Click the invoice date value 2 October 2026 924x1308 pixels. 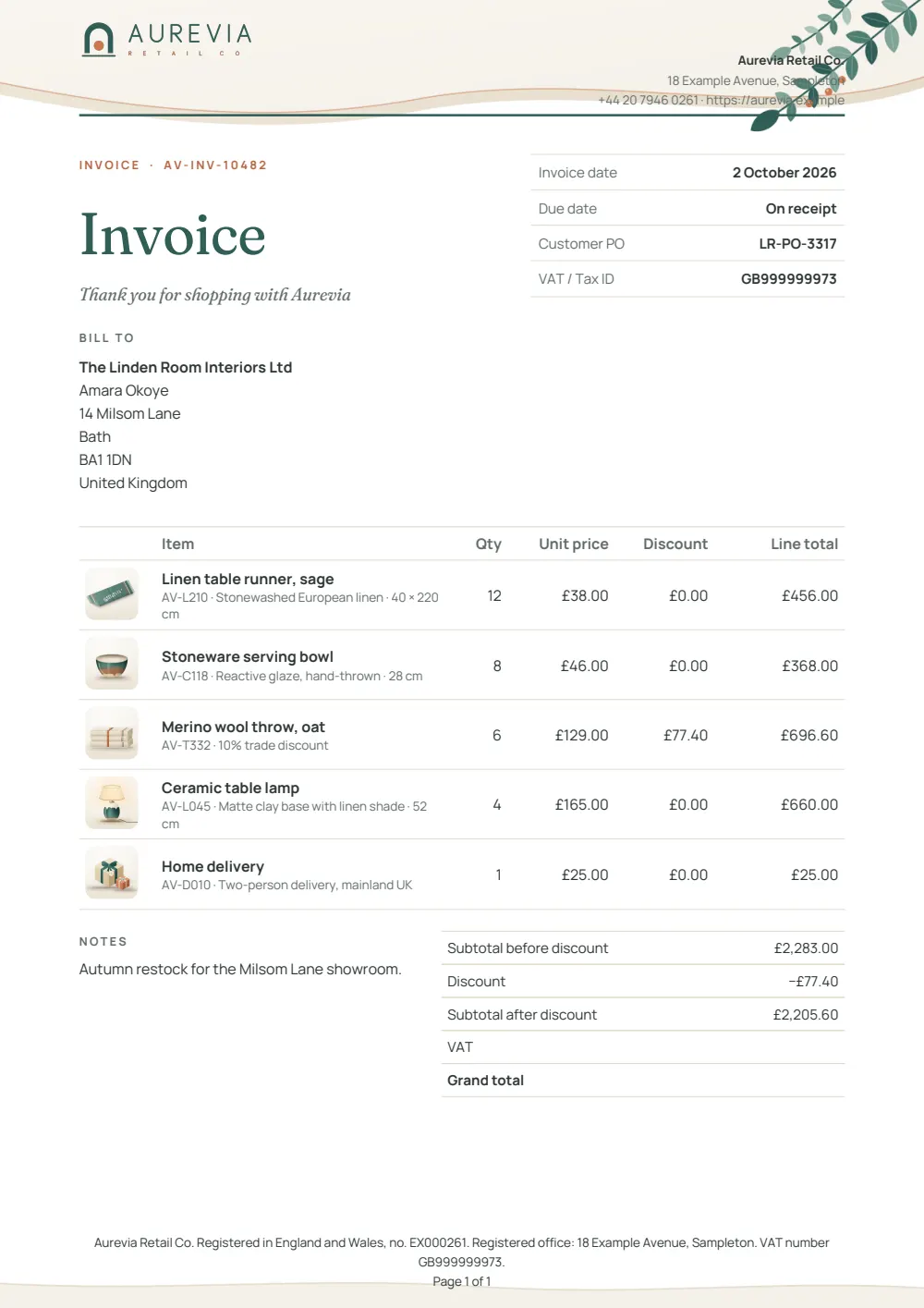click(784, 173)
